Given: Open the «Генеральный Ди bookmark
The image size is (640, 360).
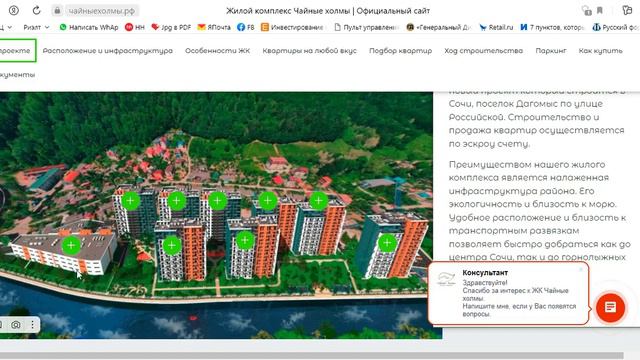Looking at the screenshot, I should coord(439,27).
